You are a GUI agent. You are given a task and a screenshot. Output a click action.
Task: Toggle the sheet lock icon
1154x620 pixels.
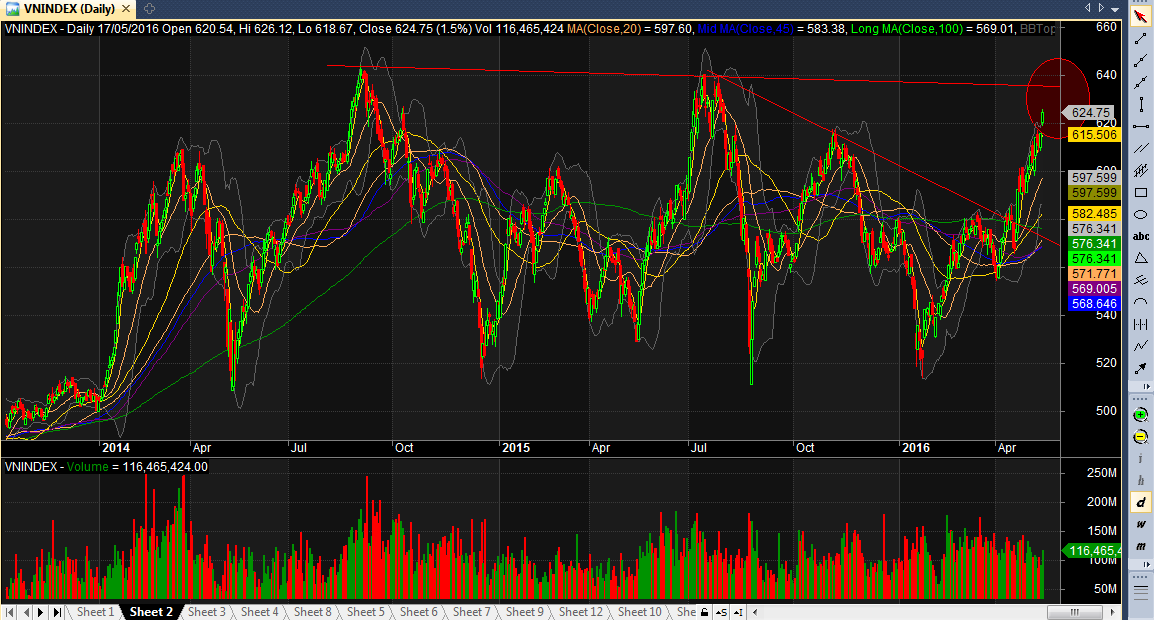704,612
